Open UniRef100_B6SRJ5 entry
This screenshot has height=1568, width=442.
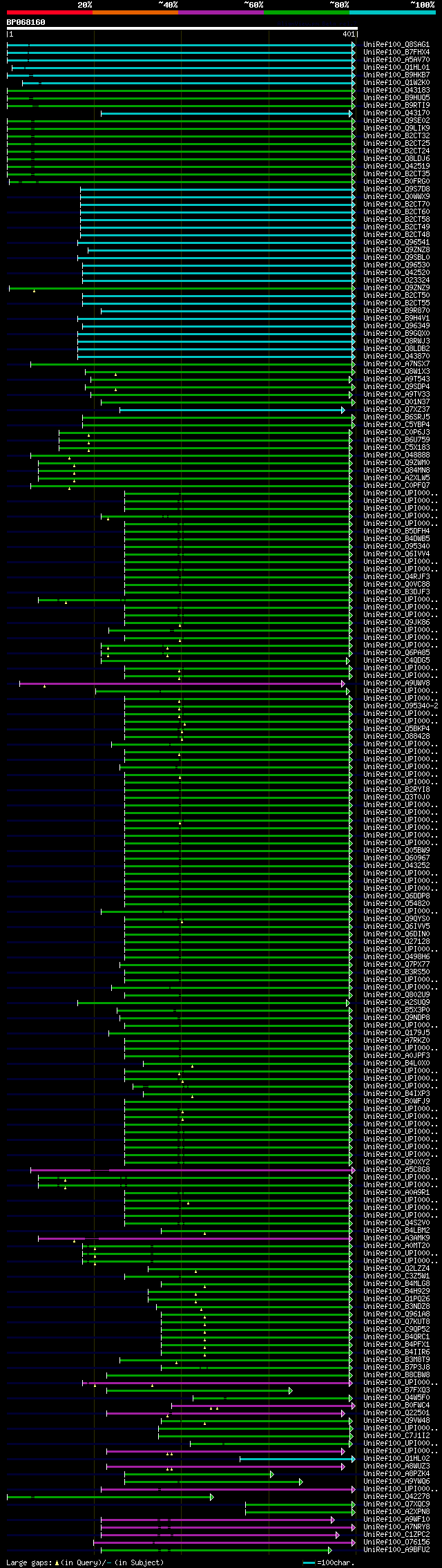pyautogui.click(x=396, y=417)
